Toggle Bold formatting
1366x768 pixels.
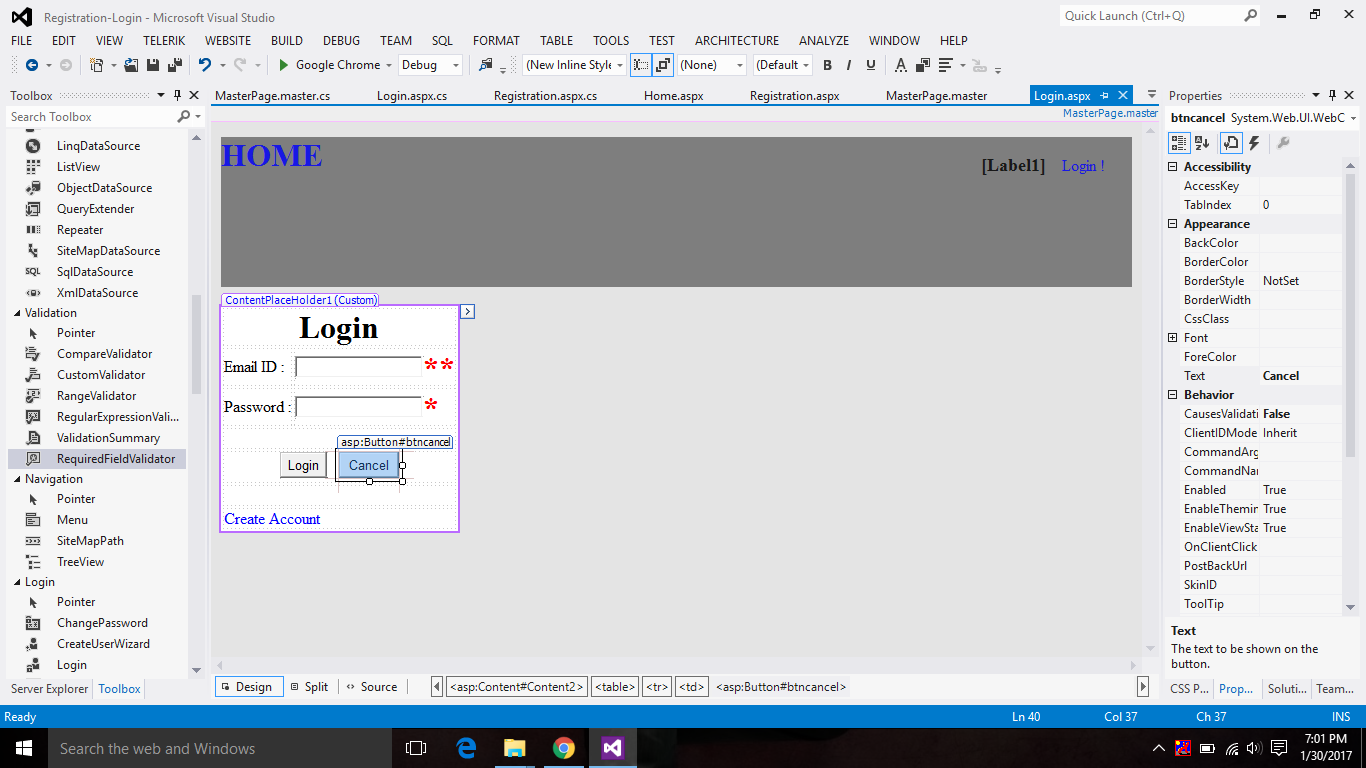(x=828, y=65)
